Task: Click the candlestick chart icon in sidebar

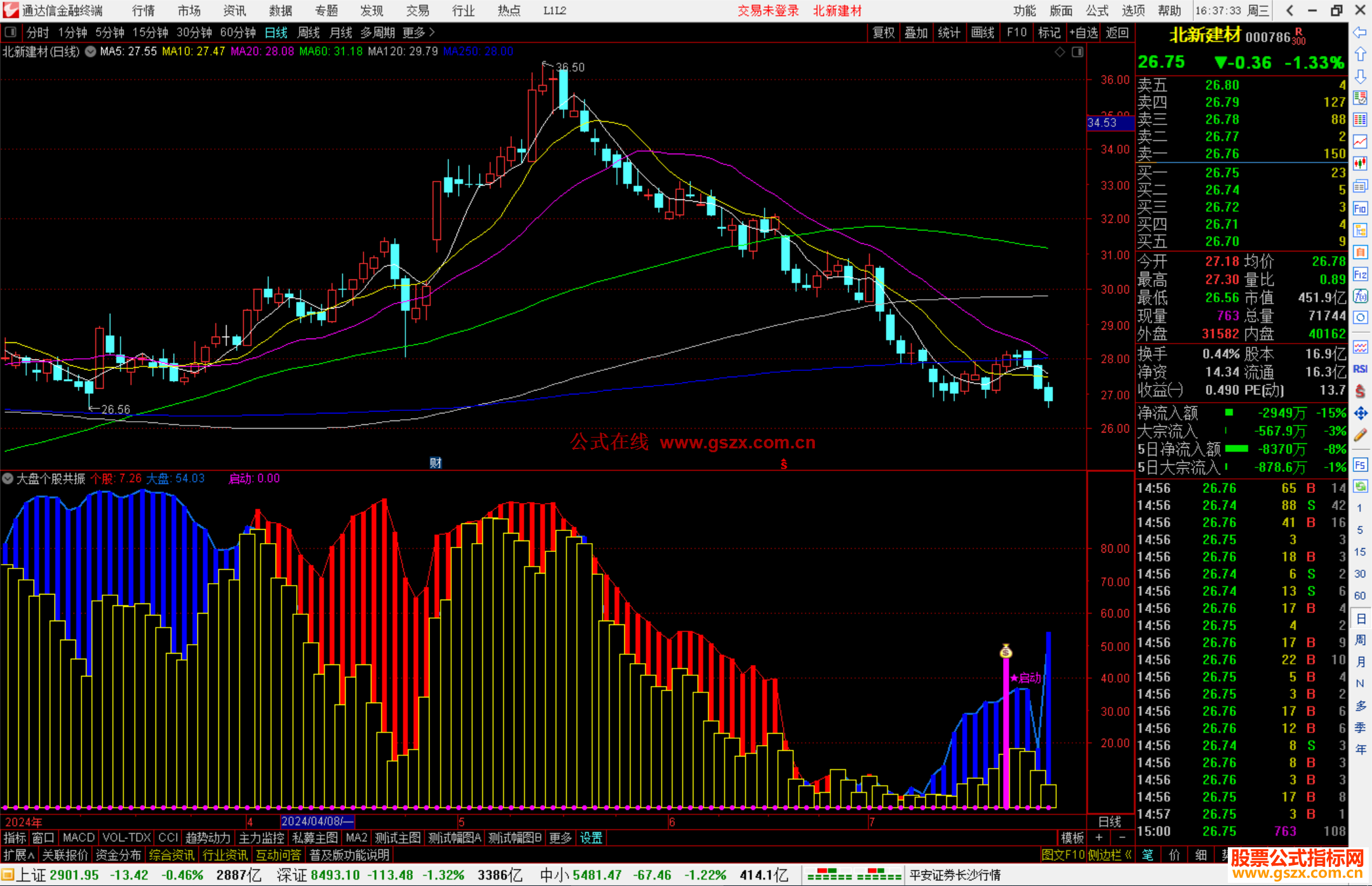Action: click(x=1360, y=163)
